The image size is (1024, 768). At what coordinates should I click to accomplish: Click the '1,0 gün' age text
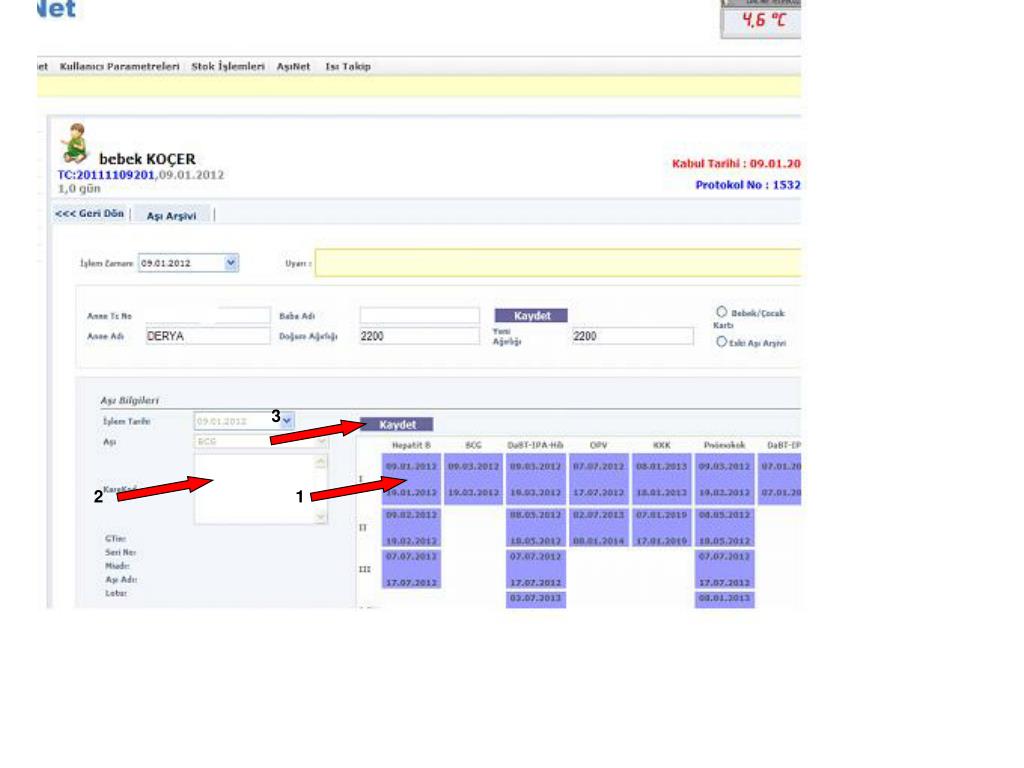coord(79,189)
